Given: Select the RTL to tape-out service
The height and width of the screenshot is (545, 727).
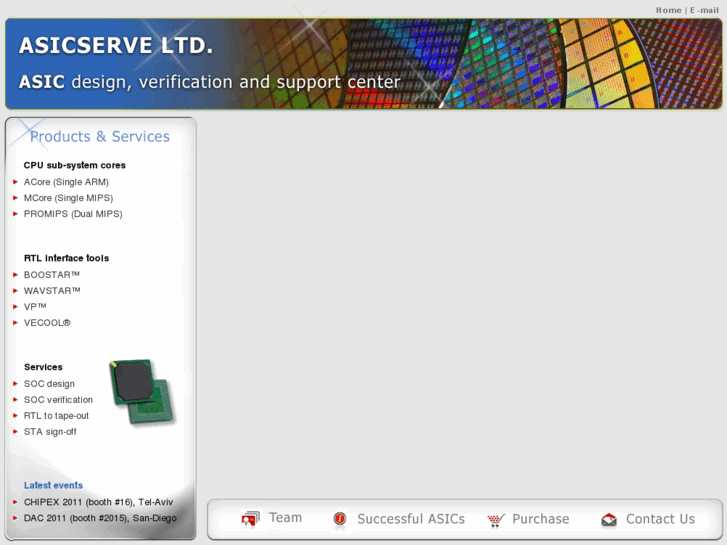Looking at the screenshot, I should 57,416.
